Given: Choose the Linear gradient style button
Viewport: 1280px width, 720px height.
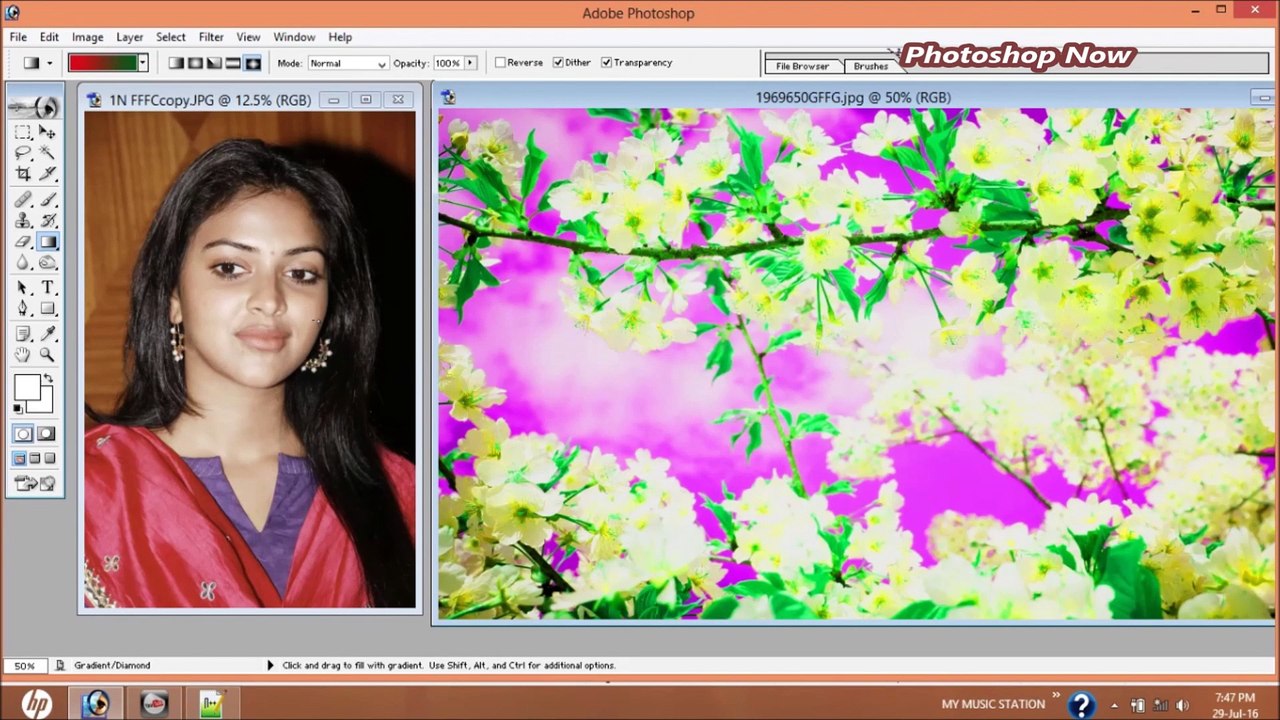Looking at the screenshot, I should (176, 63).
